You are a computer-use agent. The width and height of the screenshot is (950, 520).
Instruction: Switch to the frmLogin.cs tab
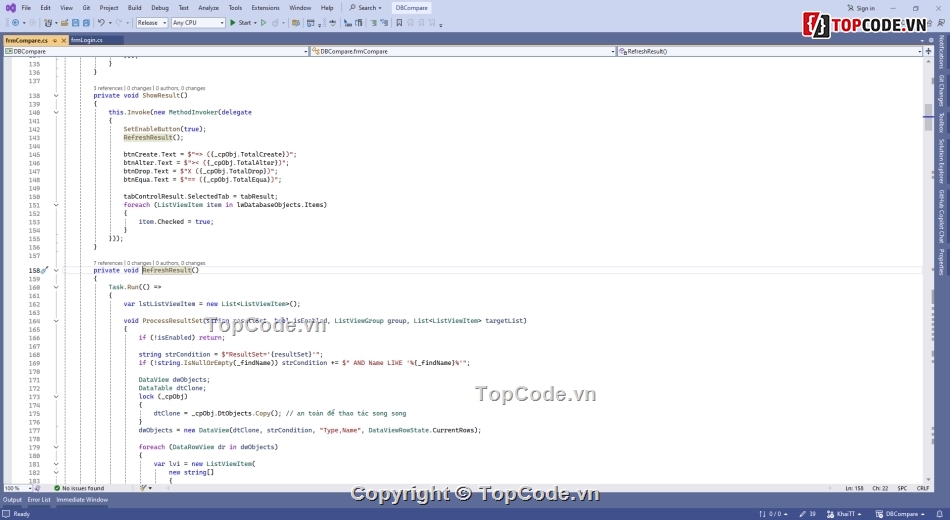pos(87,40)
